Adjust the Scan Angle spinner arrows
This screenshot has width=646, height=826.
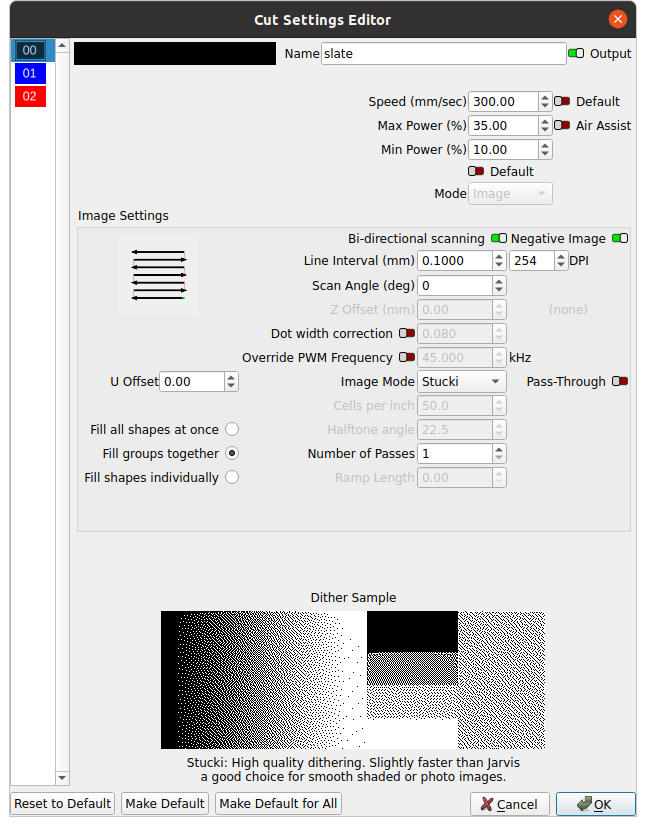click(x=499, y=286)
